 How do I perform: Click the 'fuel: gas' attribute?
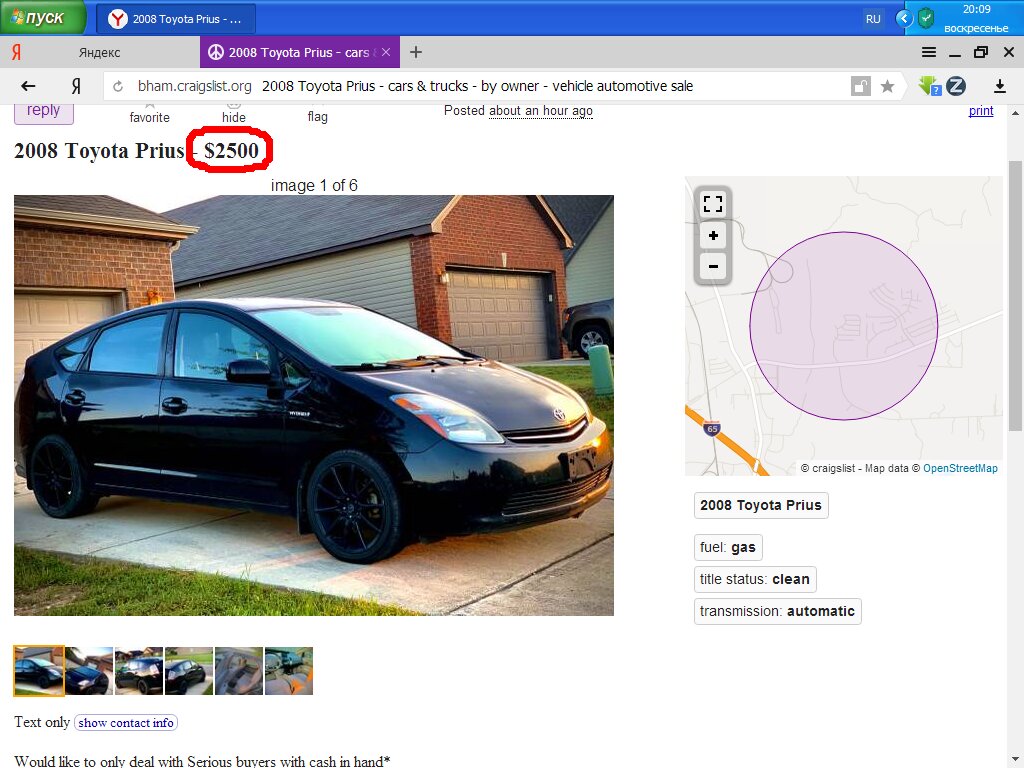728,547
